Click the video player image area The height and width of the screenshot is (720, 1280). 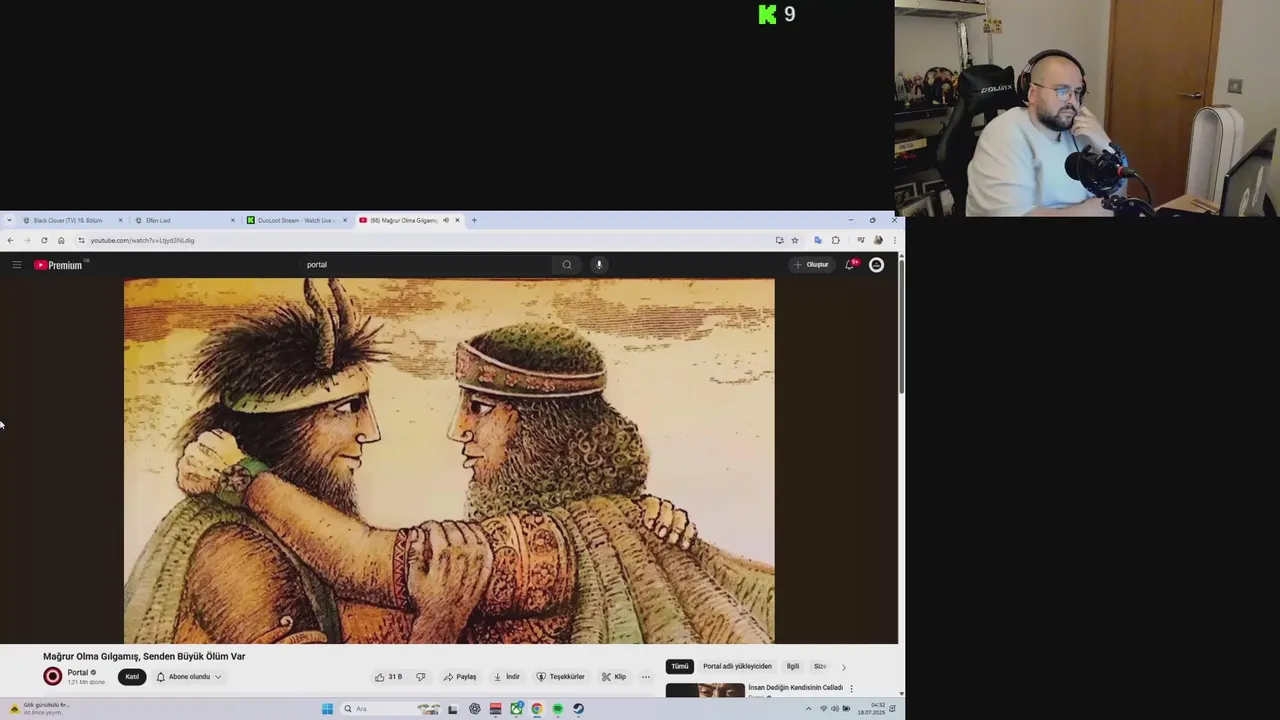(x=449, y=461)
